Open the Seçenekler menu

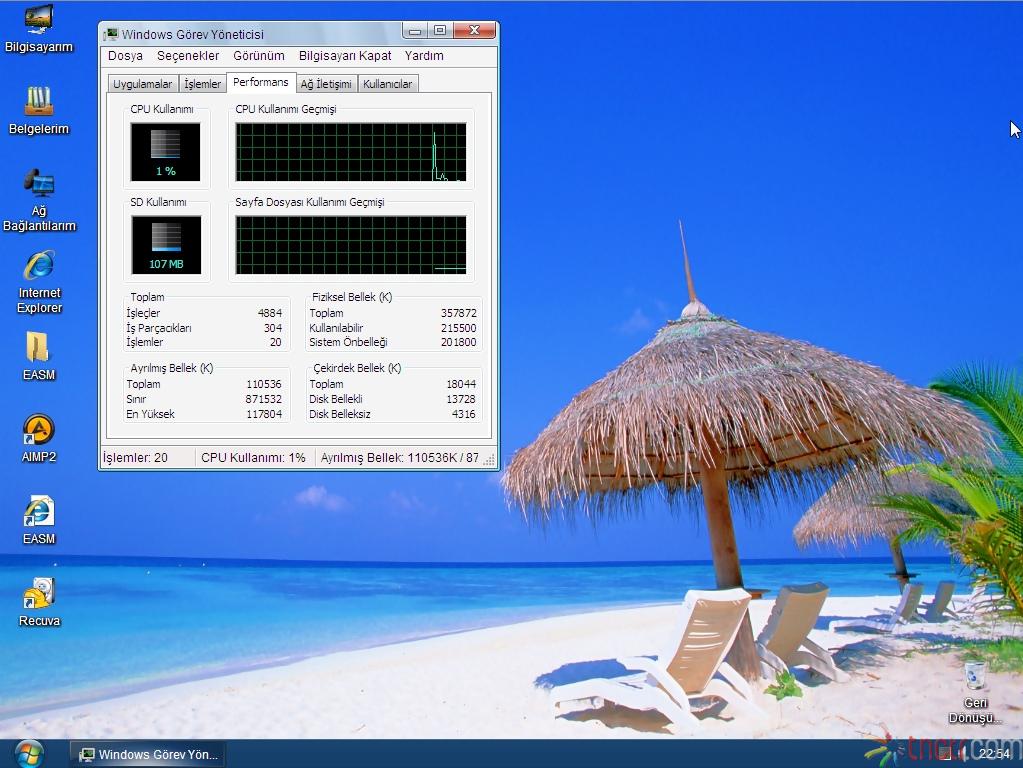[x=188, y=55]
